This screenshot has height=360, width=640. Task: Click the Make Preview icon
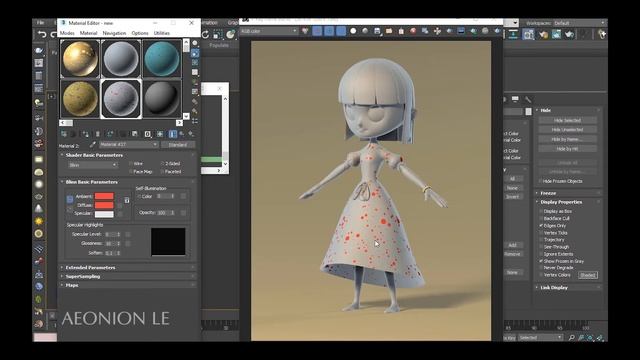click(195, 91)
